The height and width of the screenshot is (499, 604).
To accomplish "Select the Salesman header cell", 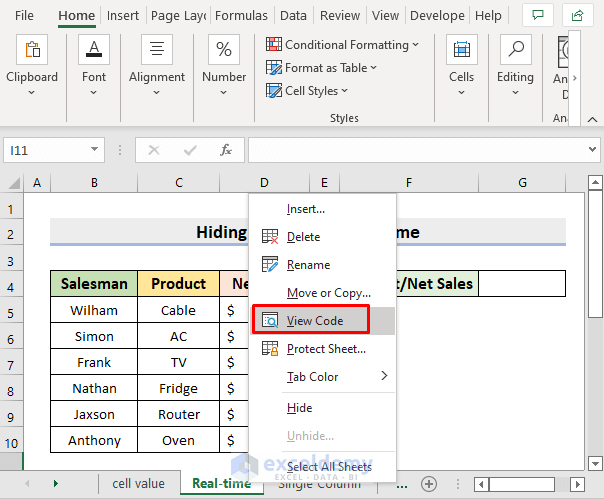I will [x=94, y=284].
